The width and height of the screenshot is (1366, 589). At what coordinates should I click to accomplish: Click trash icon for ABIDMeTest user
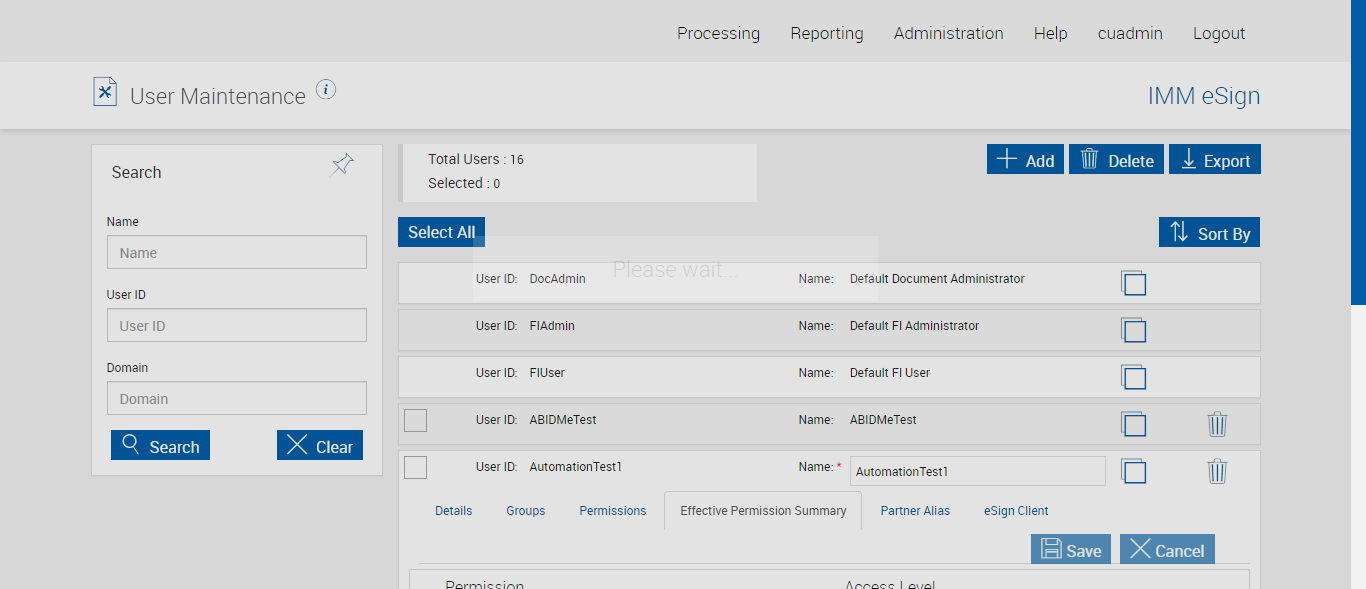(x=1217, y=424)
